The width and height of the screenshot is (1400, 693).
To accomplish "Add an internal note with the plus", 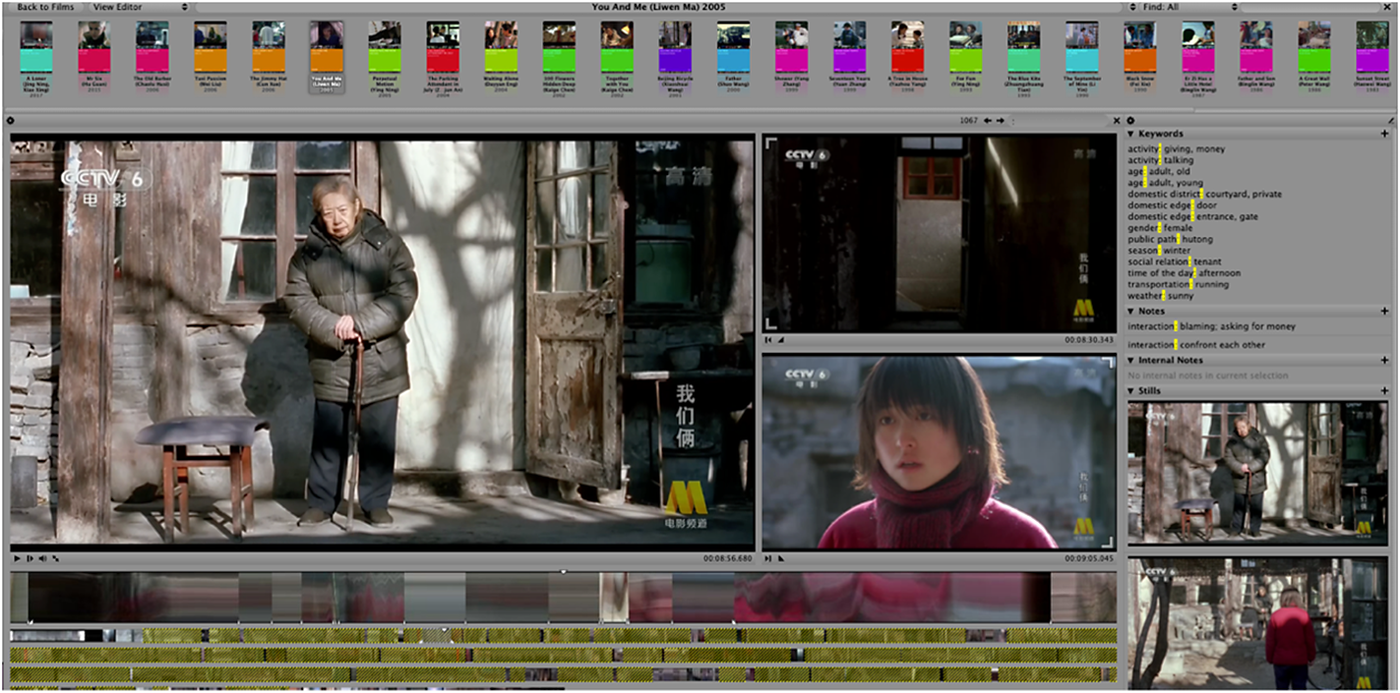I will click(x=1385, y=360).
